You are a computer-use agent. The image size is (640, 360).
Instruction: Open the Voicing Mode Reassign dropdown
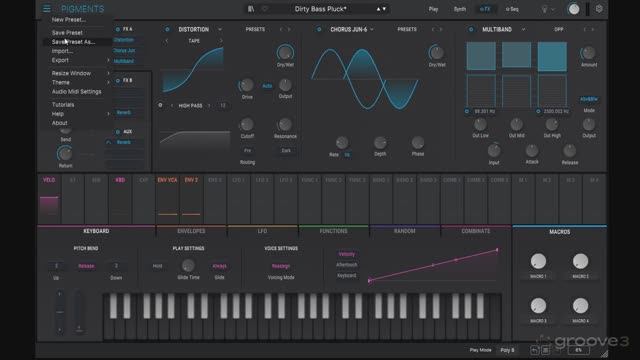click(x=281, y=266)
